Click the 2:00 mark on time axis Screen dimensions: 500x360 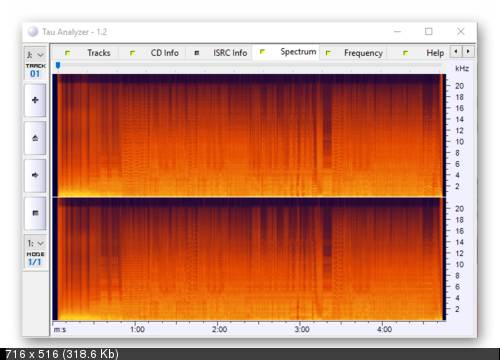219,329
